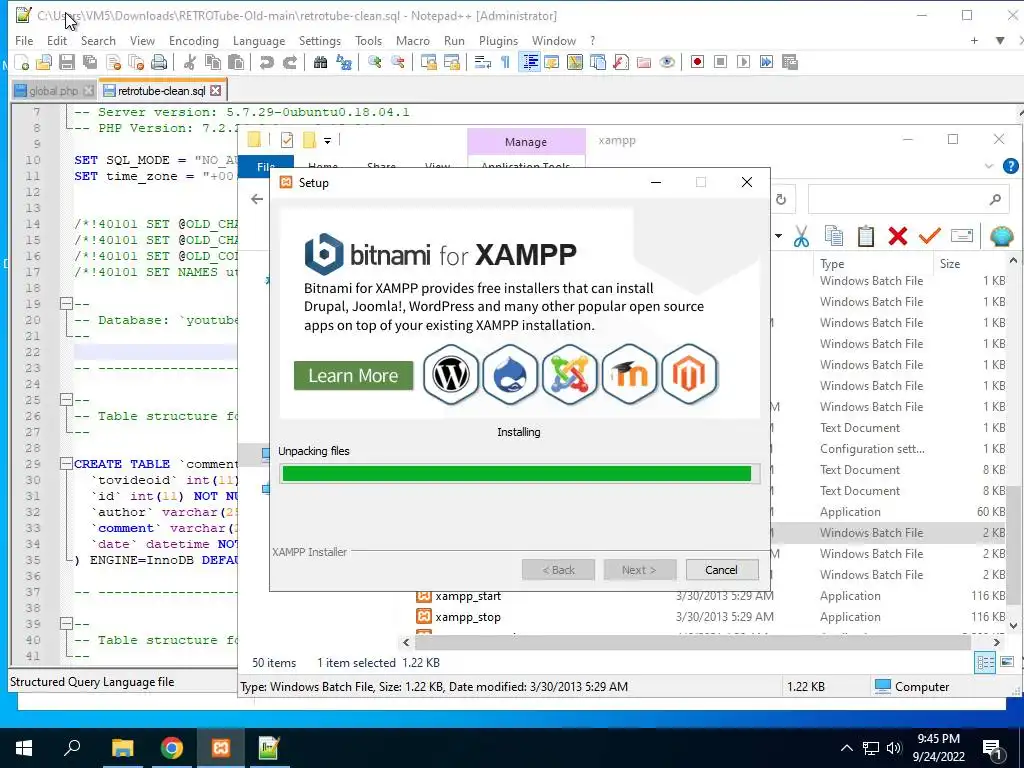Viewport: 1024px width, 768px height.
Task: Open the Function List panel icon
Action: point(621,62)
